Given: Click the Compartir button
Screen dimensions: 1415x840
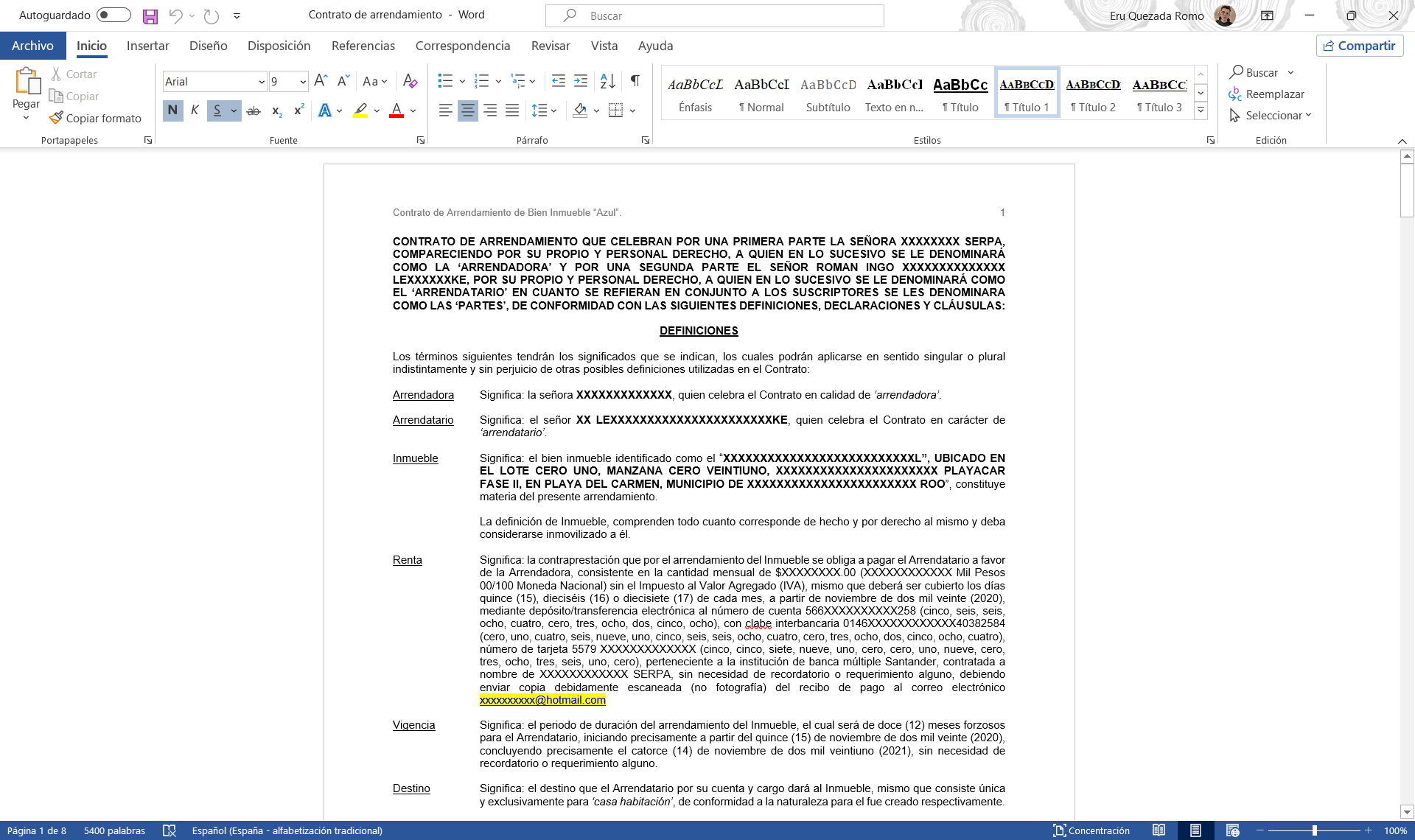Looking at the screenshot, I should (1360, 46).
